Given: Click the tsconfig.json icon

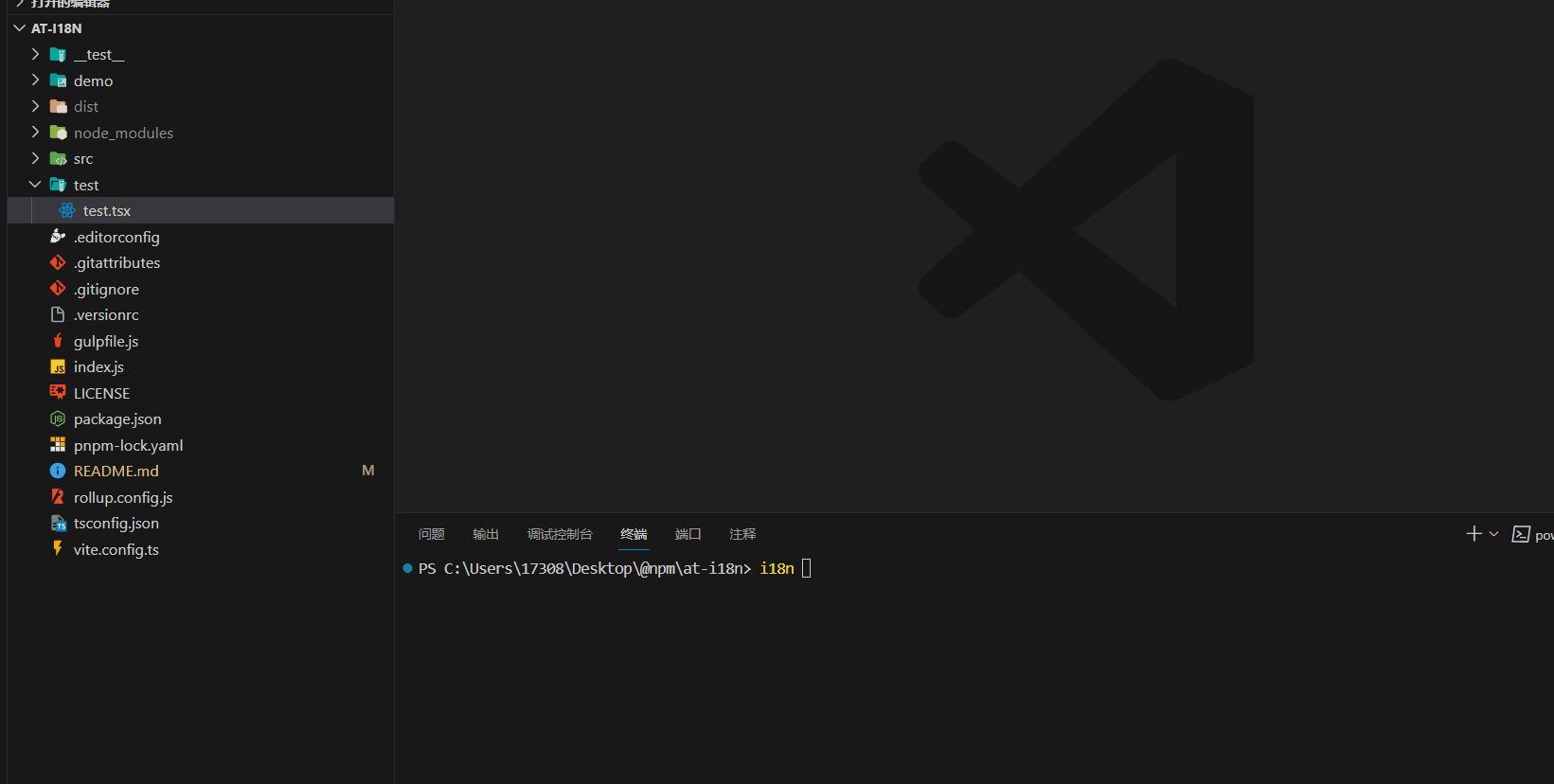Looking at the screenshot, I should point(58,523).
